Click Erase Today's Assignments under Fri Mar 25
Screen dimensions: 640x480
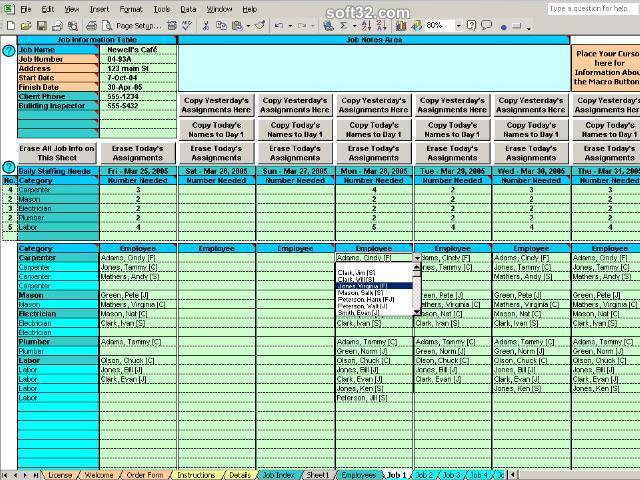coord(138,153)
